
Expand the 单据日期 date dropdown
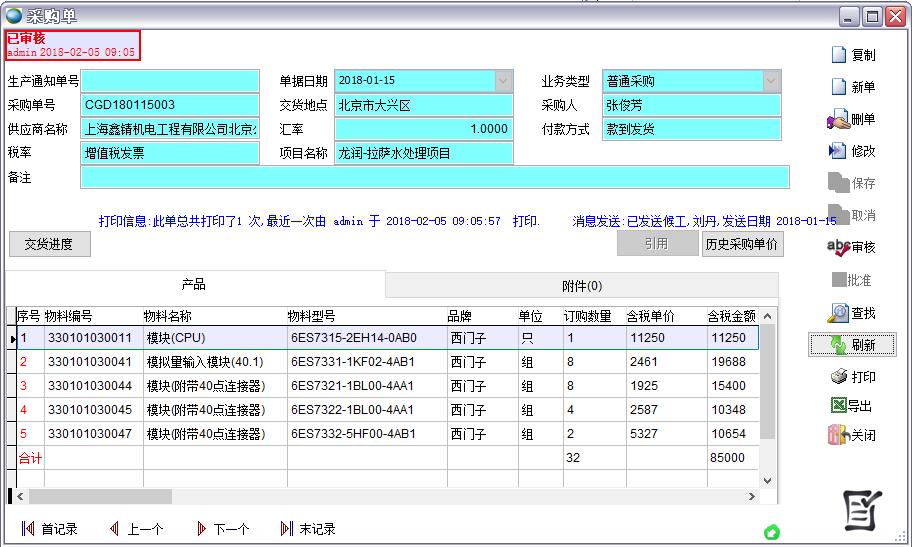[x=503, y=81]
